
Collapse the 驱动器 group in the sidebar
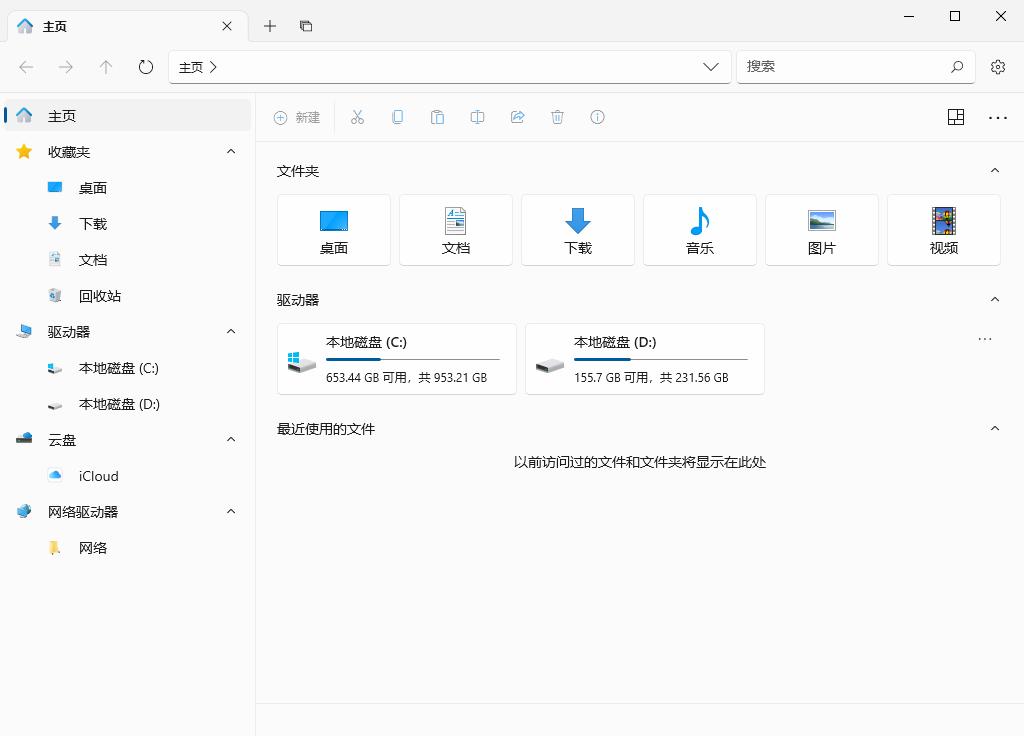(231, 331)
